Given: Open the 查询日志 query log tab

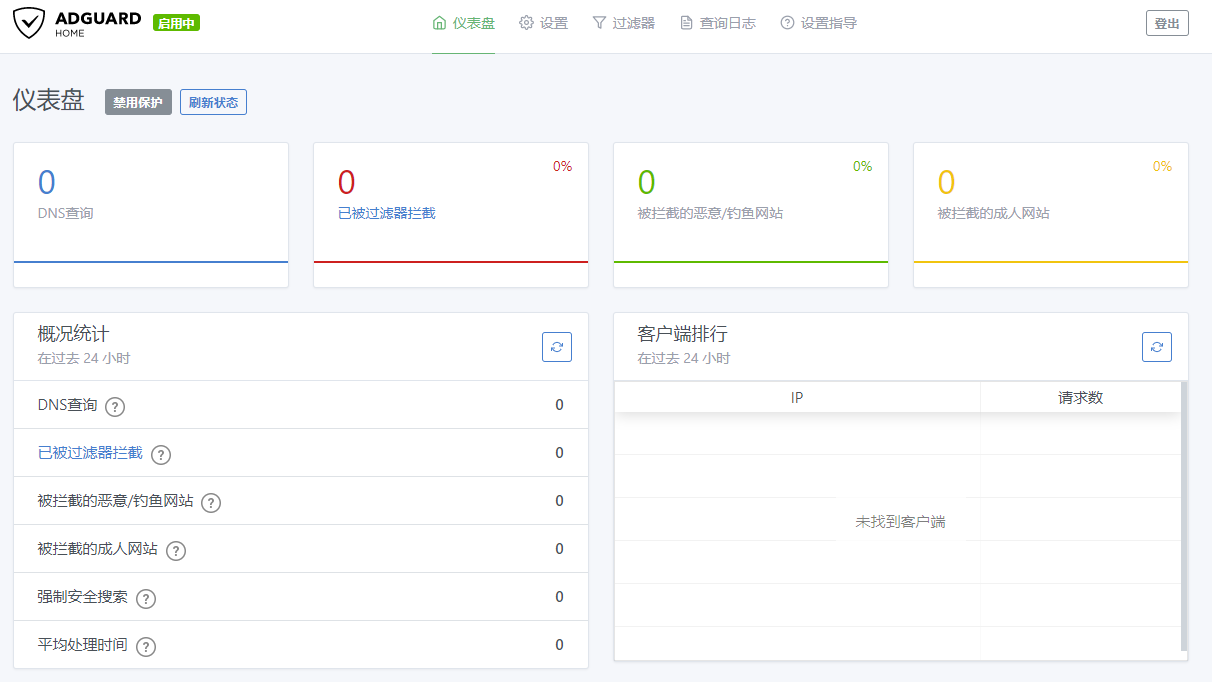Looking at the screenshot, I should [717, 23].
